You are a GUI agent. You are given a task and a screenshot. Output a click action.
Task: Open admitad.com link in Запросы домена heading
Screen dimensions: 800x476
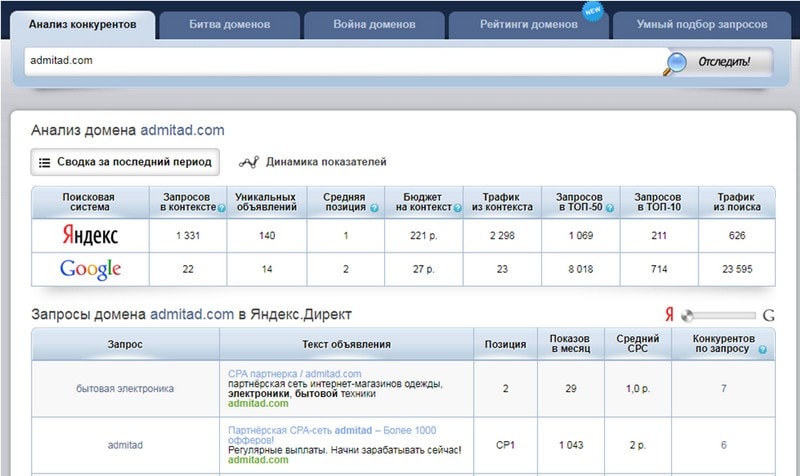click(x=192, y=314)
